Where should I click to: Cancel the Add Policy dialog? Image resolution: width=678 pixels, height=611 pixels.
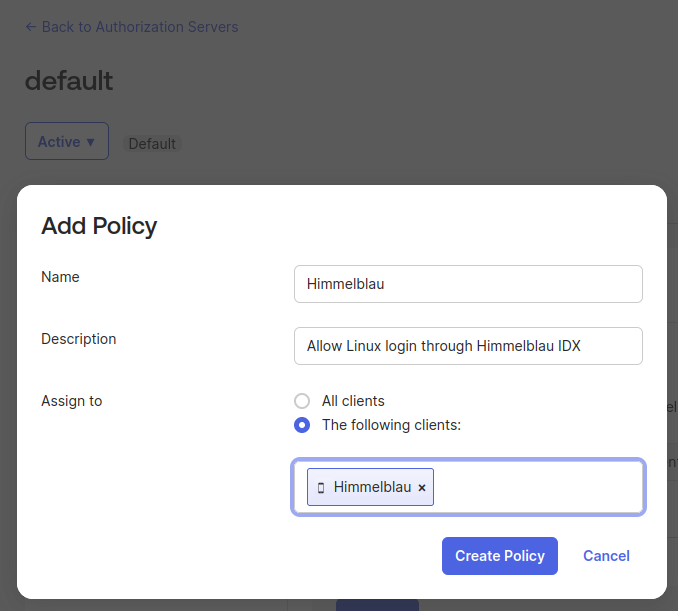606,556
